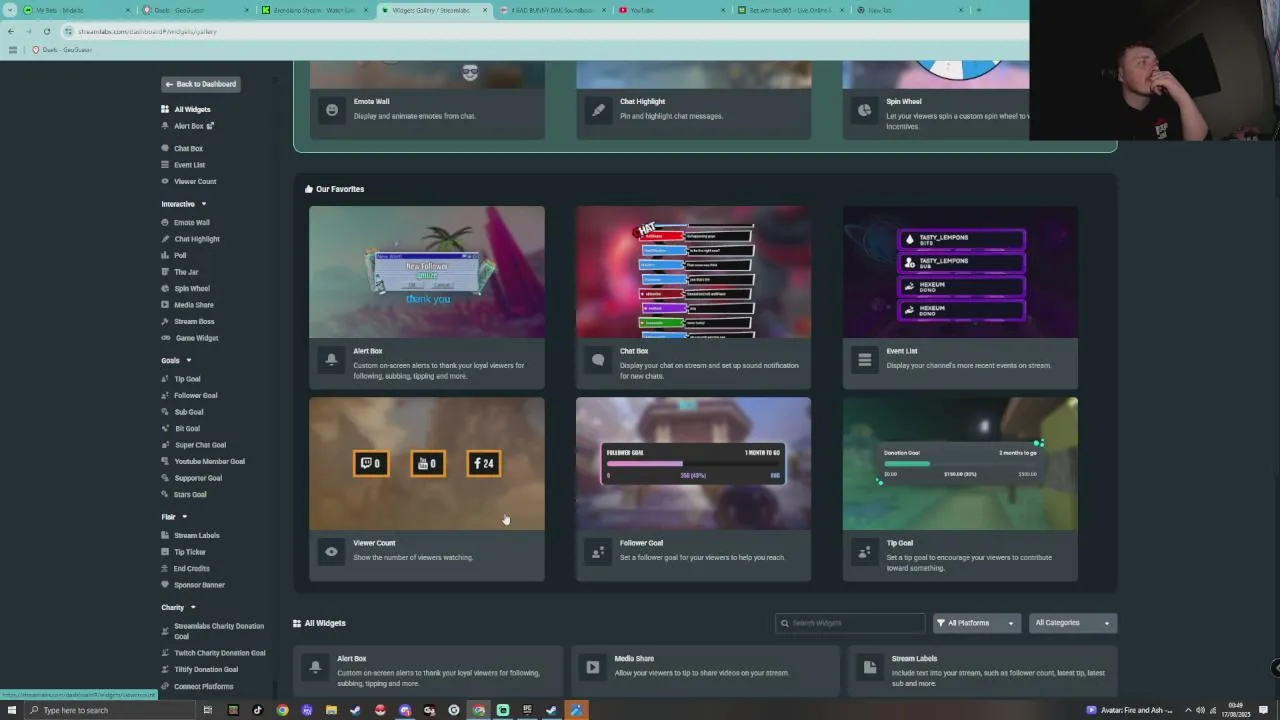1280x720 pixels.
Task: Collapse the Interactive section in the sidebar
Action: tap(203, 204)
